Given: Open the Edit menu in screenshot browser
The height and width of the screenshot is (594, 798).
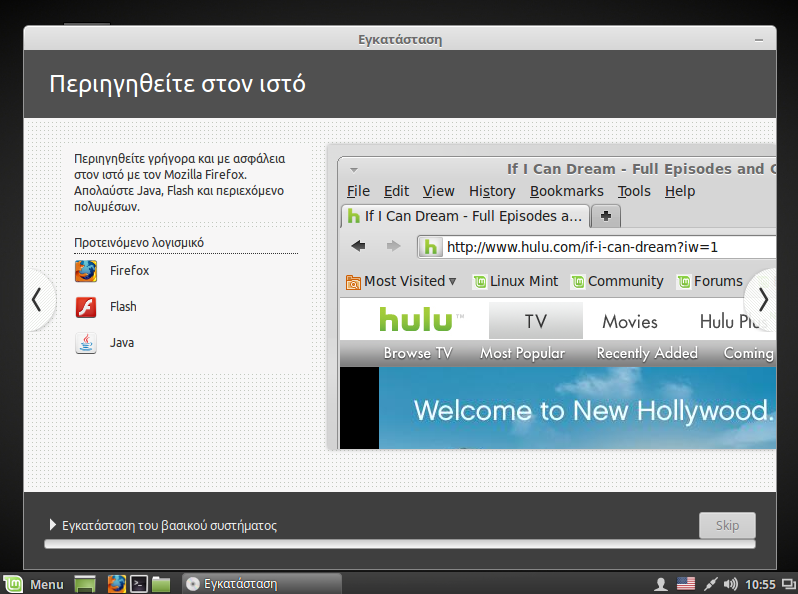Looking at the screenshot, I should point(396,191).
